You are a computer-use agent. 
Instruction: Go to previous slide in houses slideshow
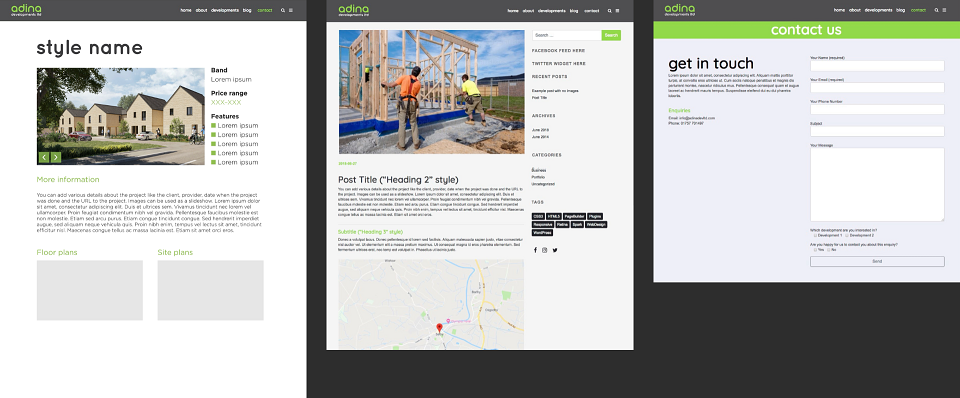coord(43,157)
